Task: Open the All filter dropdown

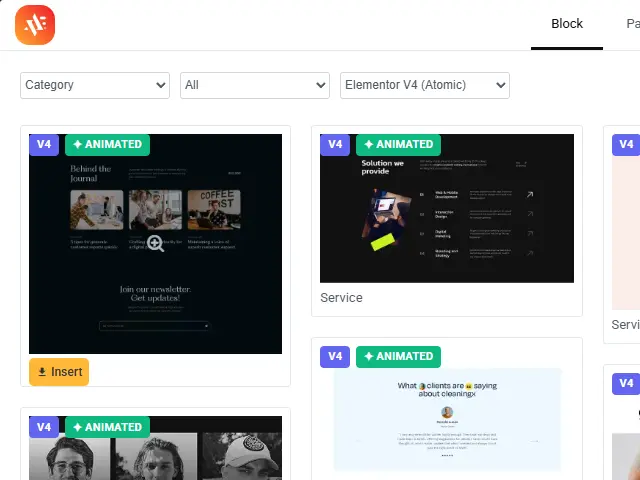Action: tap(255, 85)
